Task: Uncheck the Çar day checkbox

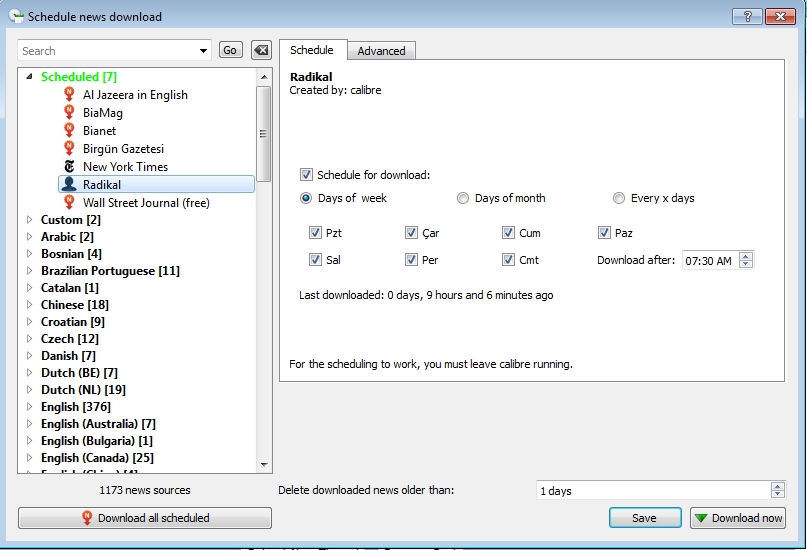Action: (x=411, y=233)
